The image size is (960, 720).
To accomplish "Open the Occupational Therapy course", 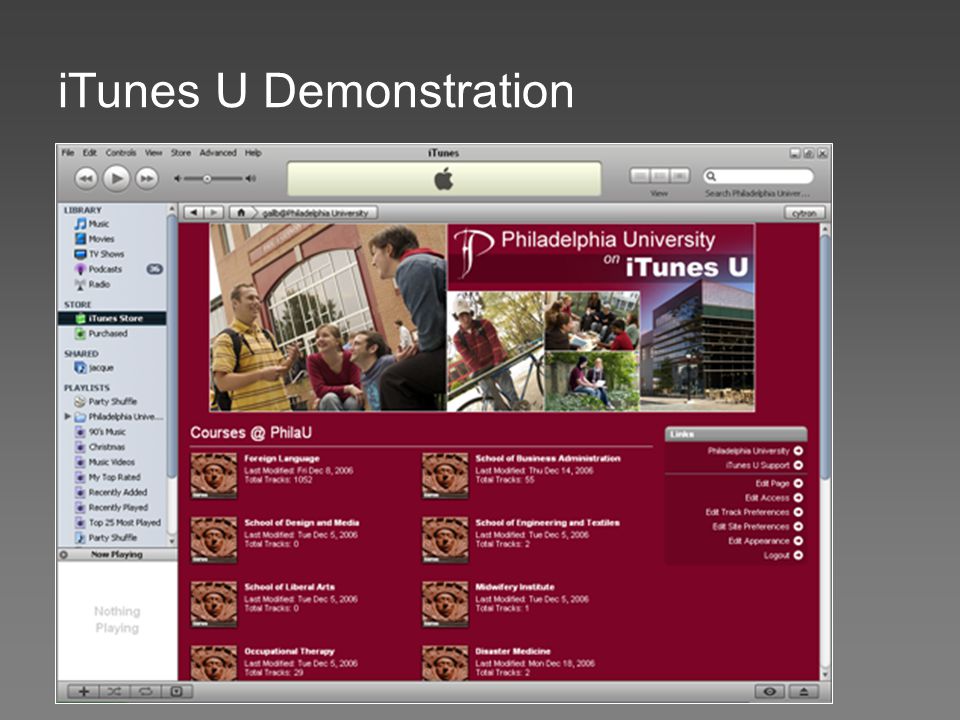I will 290,651.
